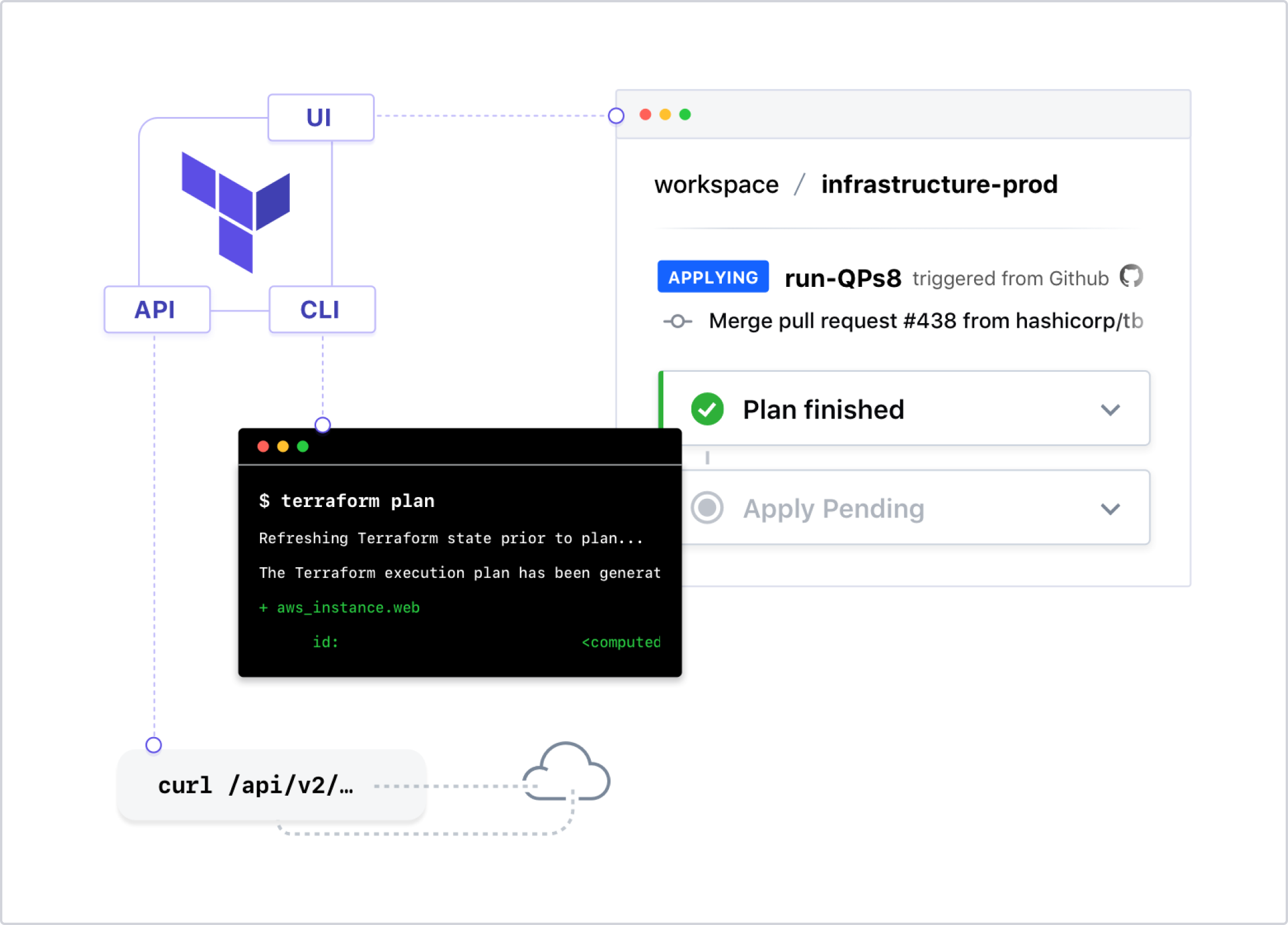The width and height of the screenshot is (1288, 925).
Task: Click the connector circle above the curl box
Action: [153, 745]
